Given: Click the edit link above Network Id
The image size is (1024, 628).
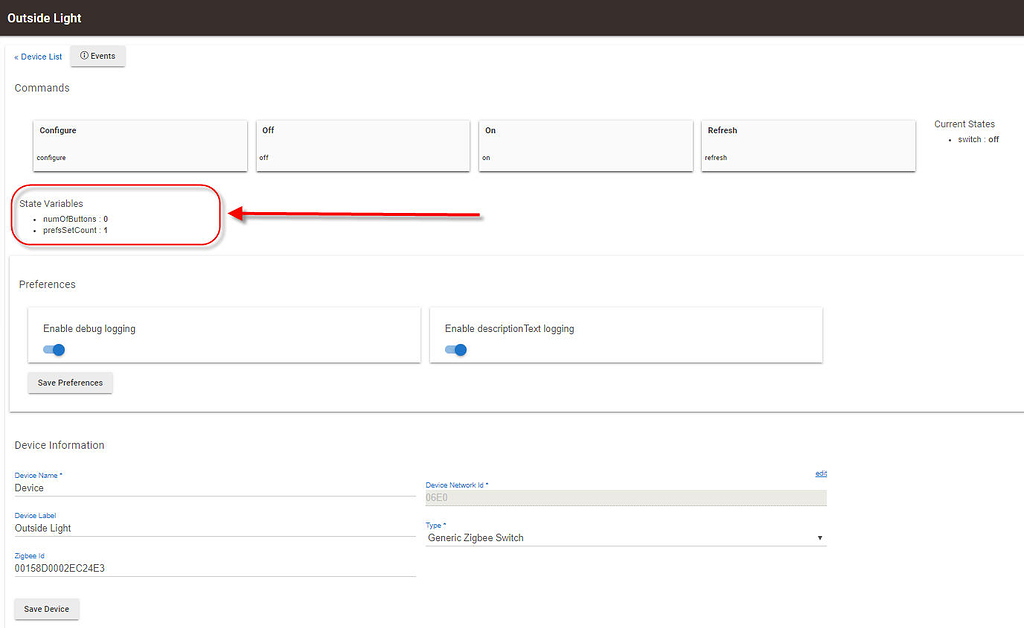Looking at the screenshot, I should point(821,473).
